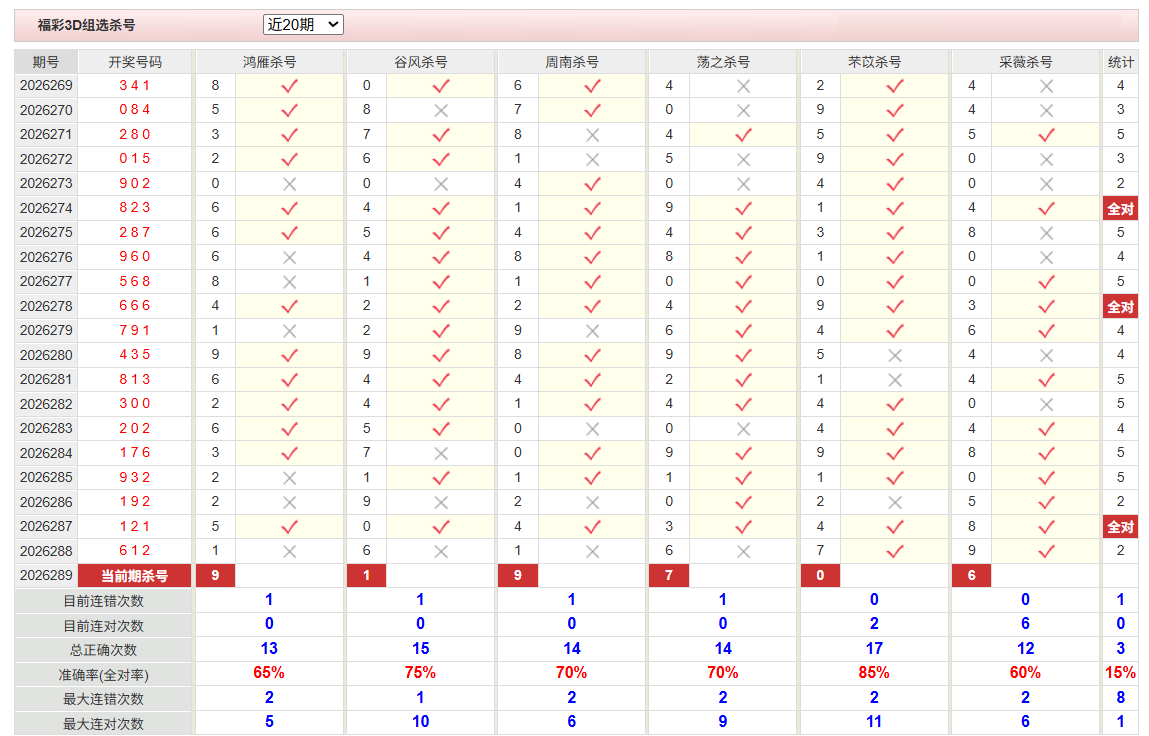Click the 采薇杀号 checkmark in row 2026271
Image resolution: width=1149 pixels, height=736 pixels.
tap(1046, 135)
